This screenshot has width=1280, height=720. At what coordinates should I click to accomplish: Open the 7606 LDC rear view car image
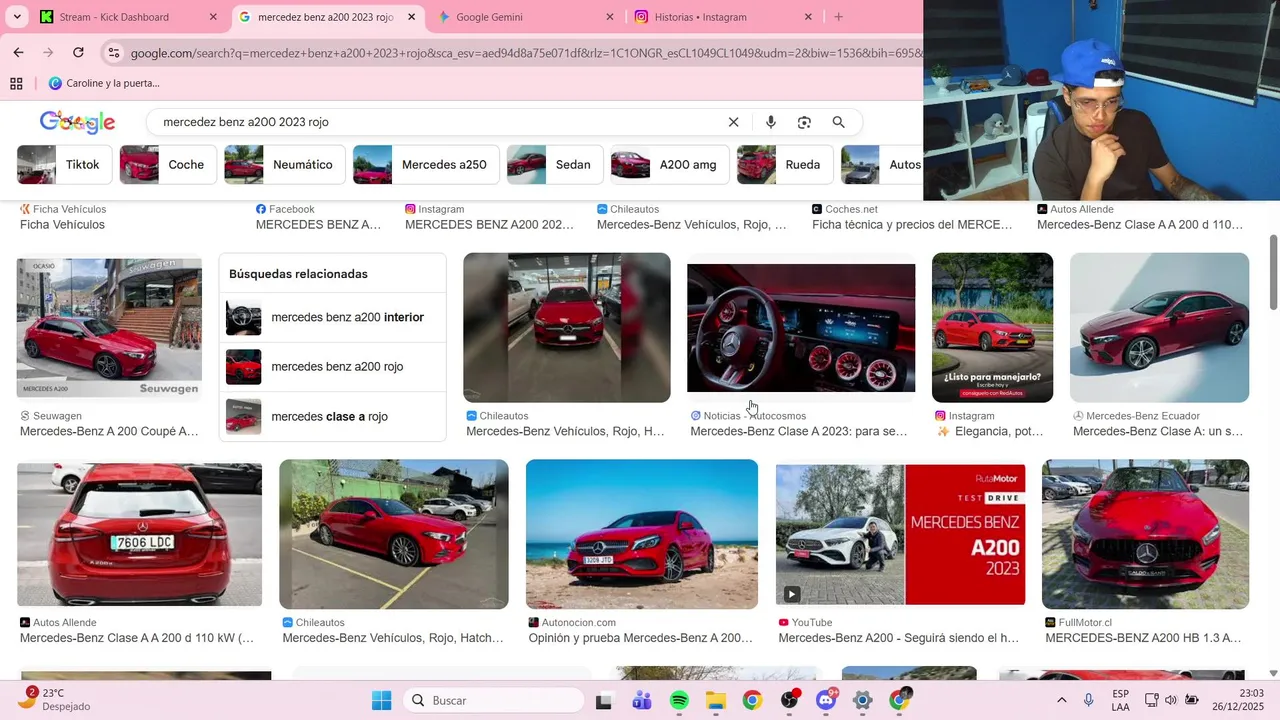click(x=140, y=534)
